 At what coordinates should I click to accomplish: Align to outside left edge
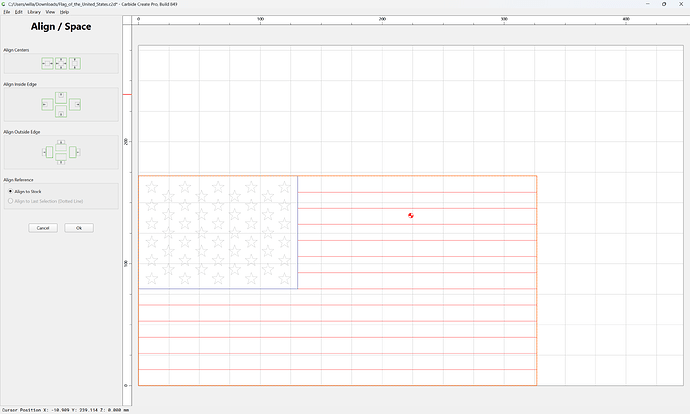[x=48, y=152]
